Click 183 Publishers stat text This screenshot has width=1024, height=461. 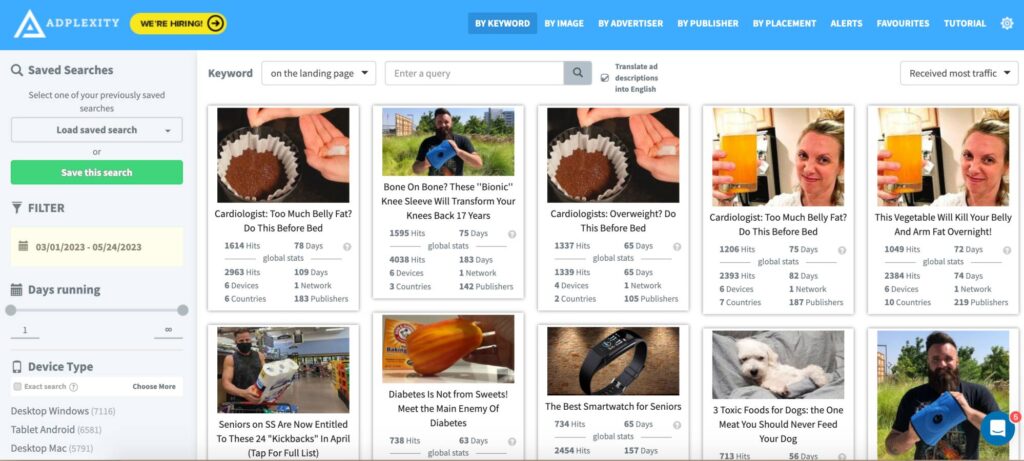click(320, 299)
